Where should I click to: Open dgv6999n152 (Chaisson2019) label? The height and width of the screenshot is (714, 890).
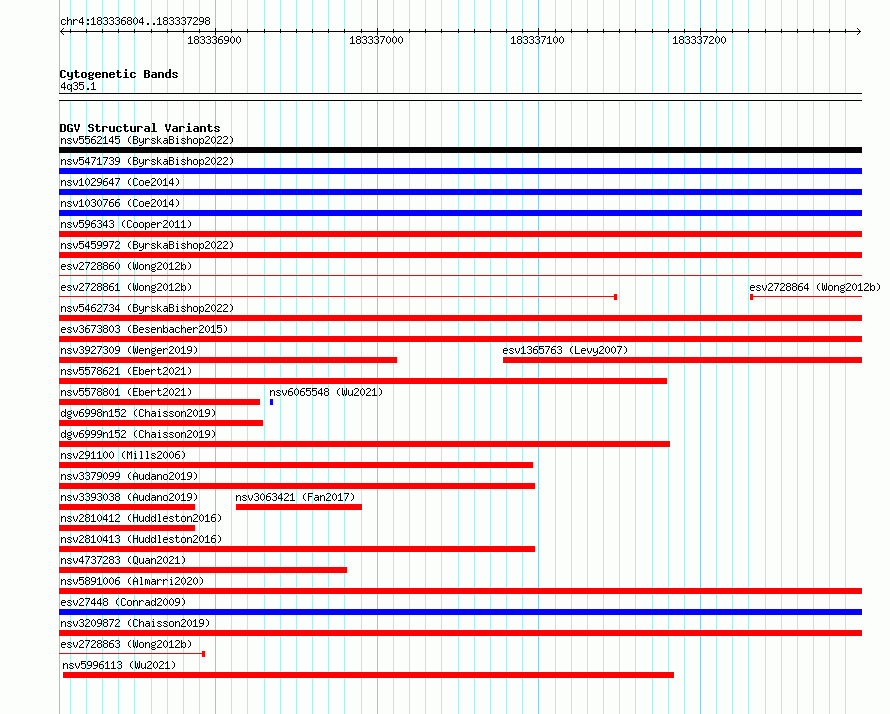138,434
